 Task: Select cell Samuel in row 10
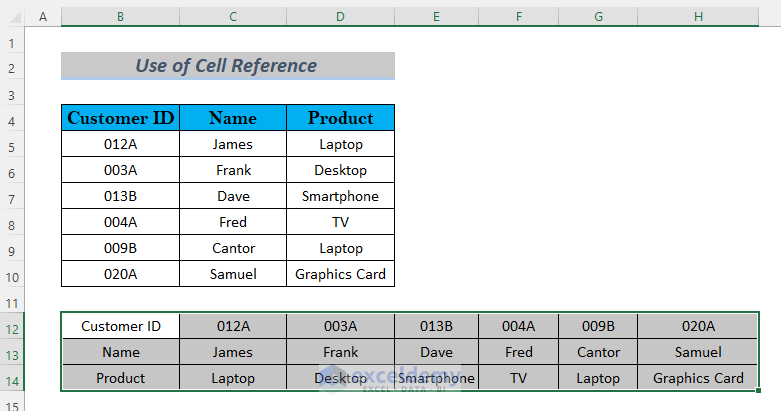(233, 274)
